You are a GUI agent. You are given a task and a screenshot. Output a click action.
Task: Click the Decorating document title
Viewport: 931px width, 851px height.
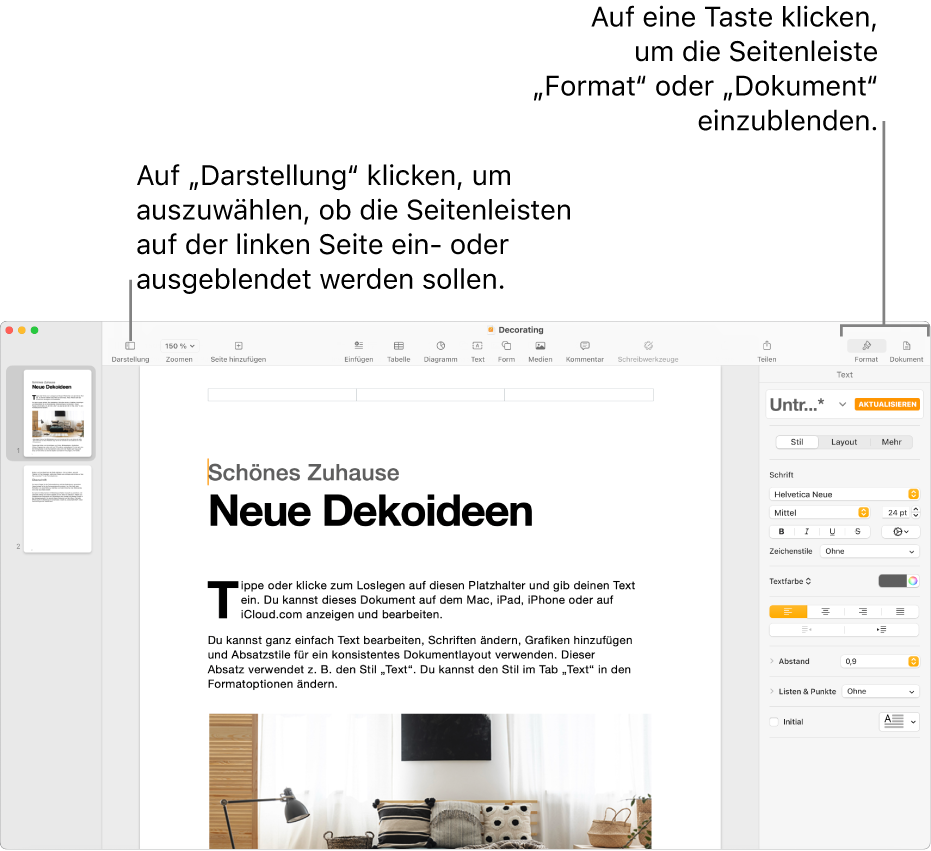520,330
